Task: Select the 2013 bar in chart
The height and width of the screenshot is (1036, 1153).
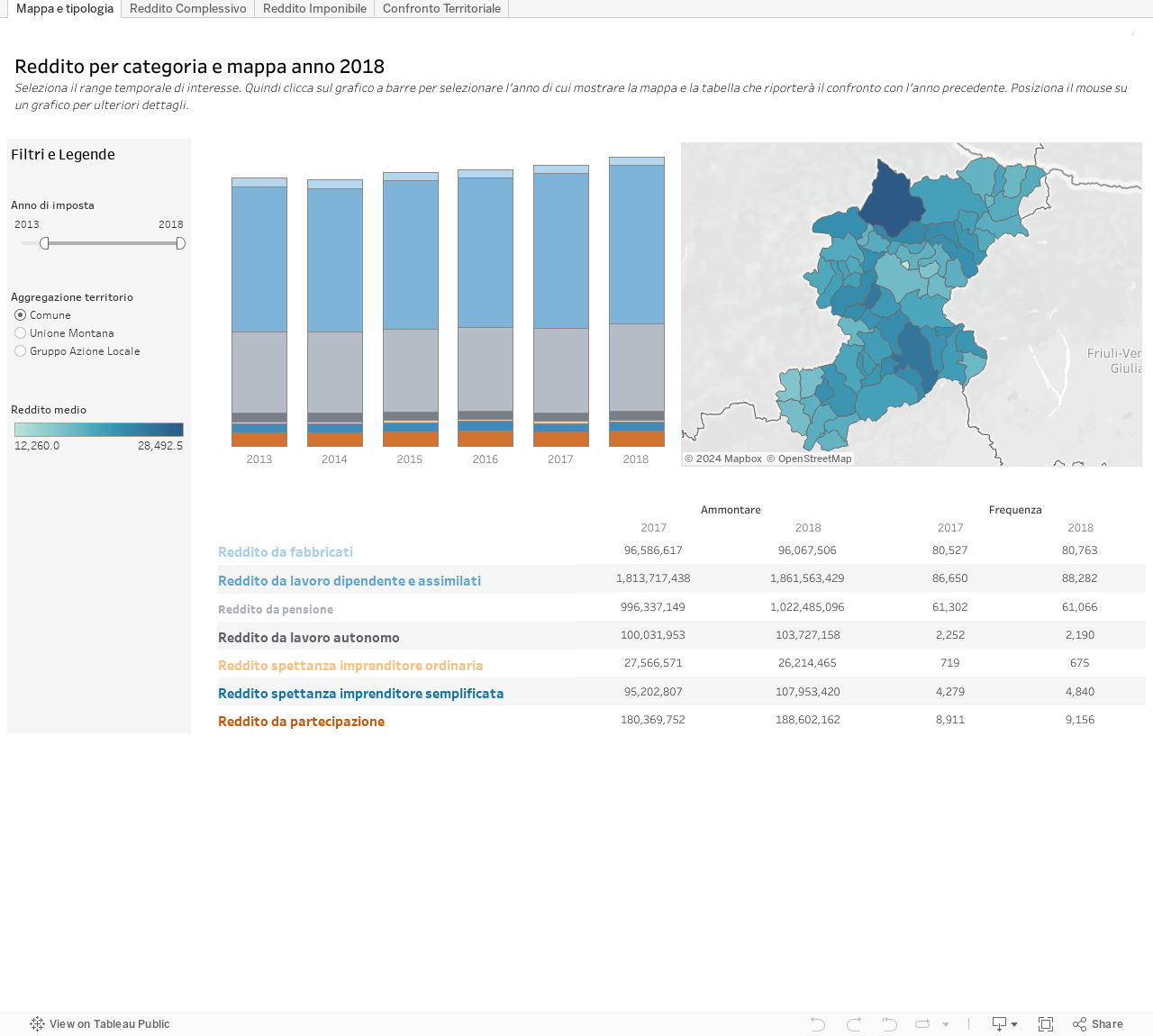Action: click(259, 312)
